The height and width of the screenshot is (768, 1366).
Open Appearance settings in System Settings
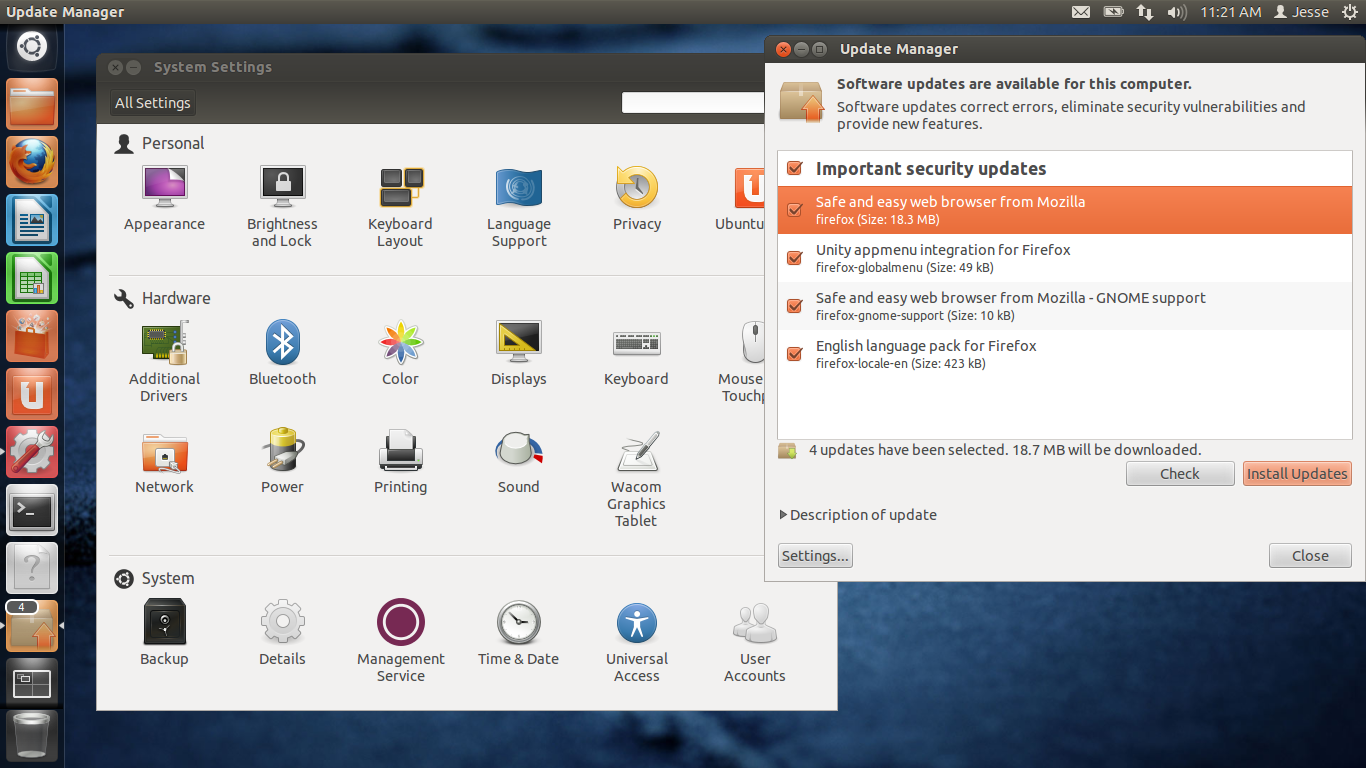[x=164, y=198]
